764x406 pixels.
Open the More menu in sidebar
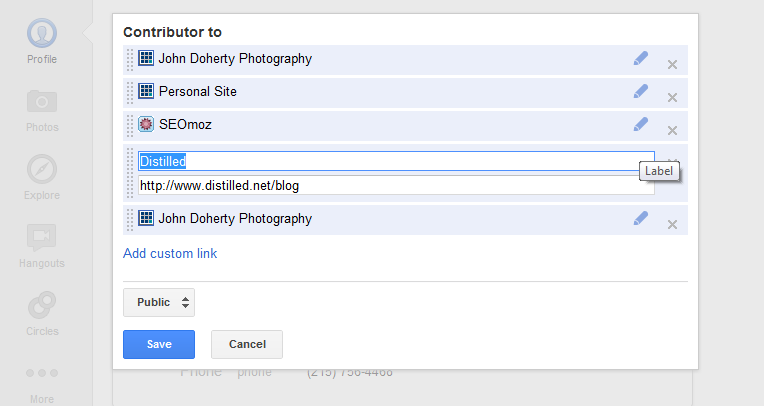click(x=42, y=373)
